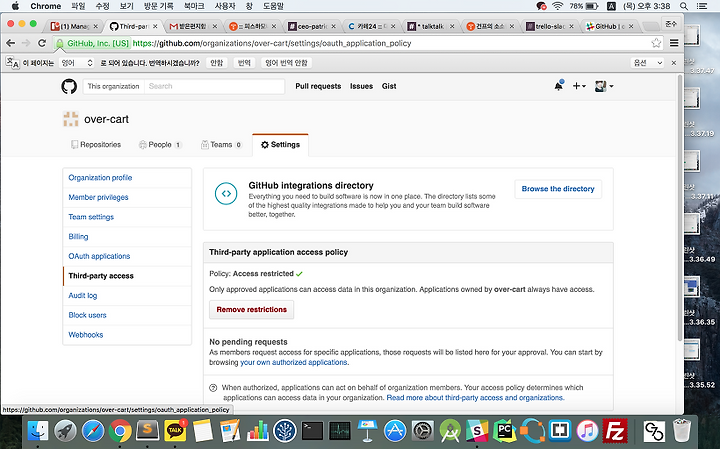The width and height of the screenshot is (720, 449).
Task: Click the integrations directory code icon
Action: click(226, 194)
